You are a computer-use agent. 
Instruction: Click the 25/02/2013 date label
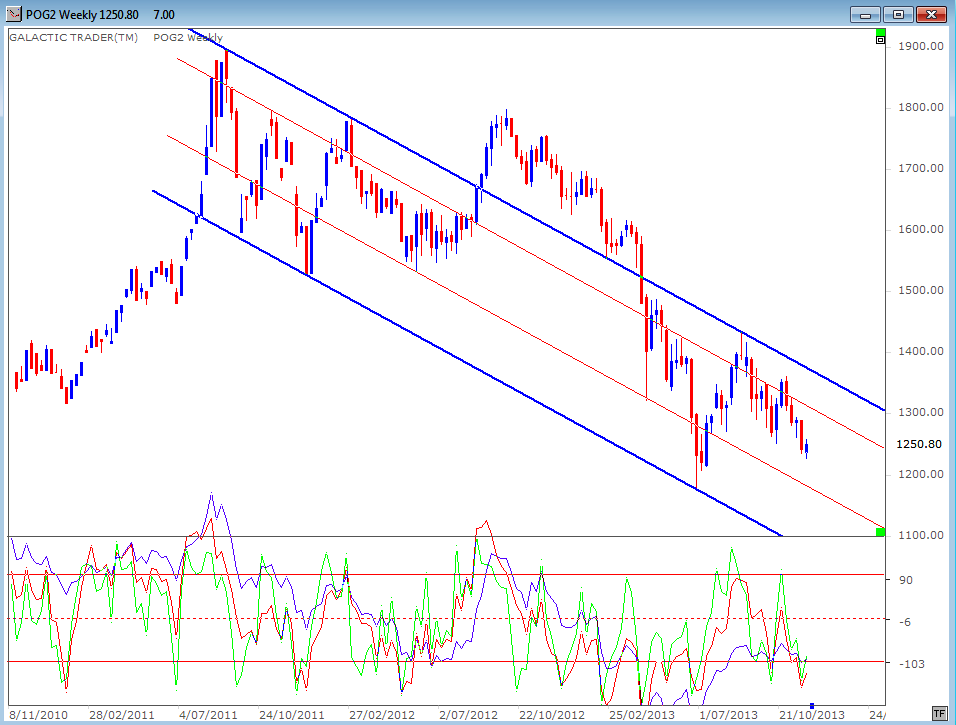(642, 715)
